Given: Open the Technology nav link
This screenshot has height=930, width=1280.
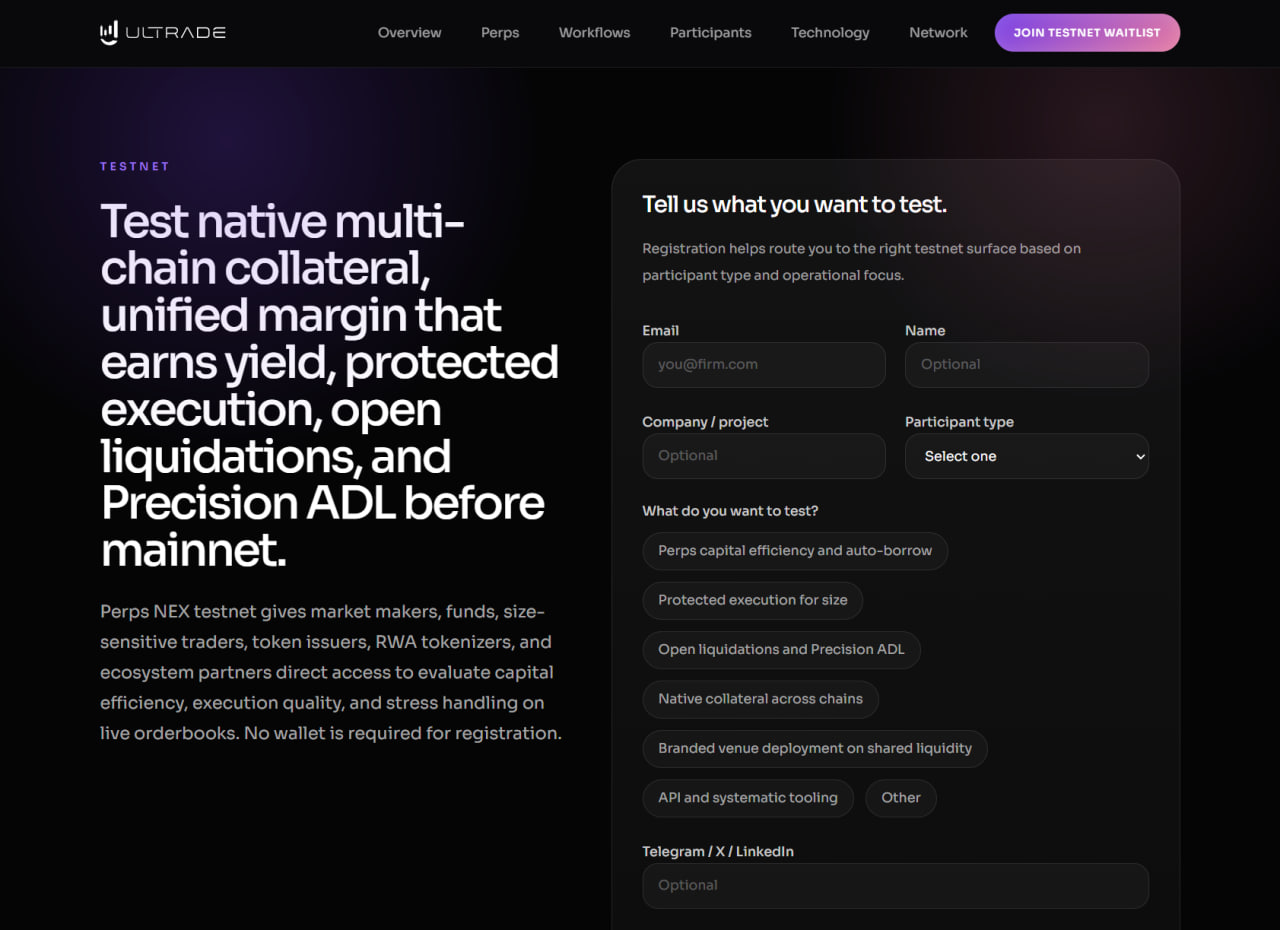Looking at the screenshot, I should 830,33.
